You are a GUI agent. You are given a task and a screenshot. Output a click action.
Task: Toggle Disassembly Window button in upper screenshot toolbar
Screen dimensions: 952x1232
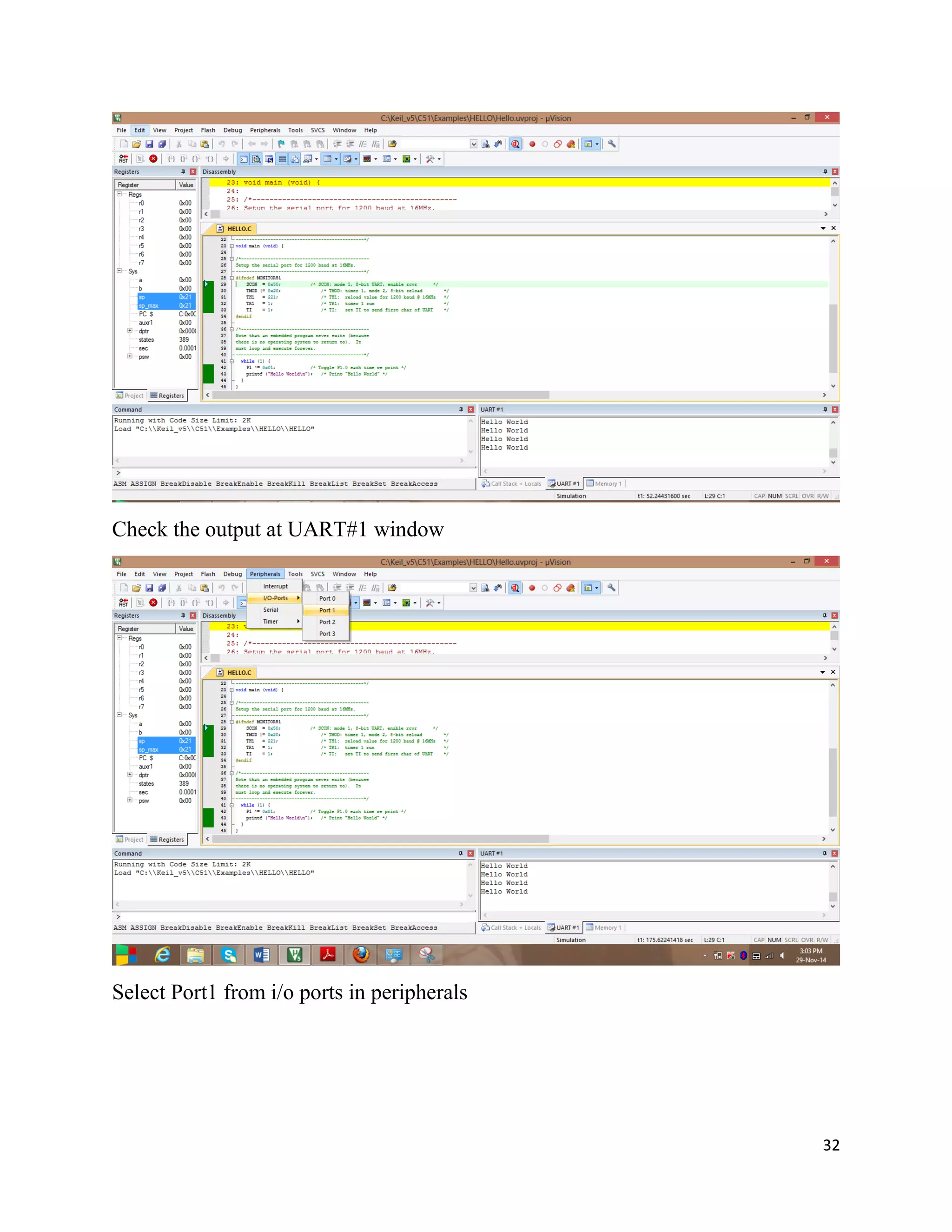[256, 159]
